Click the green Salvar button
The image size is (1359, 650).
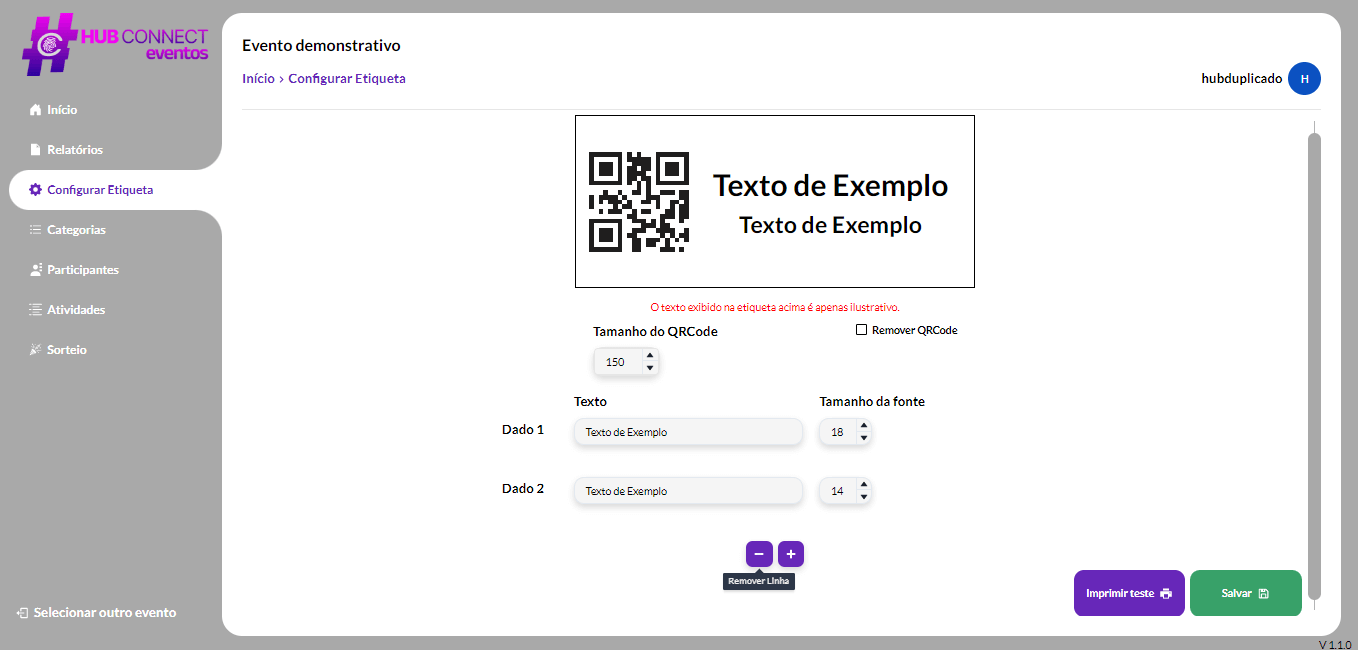[1246, 593]
